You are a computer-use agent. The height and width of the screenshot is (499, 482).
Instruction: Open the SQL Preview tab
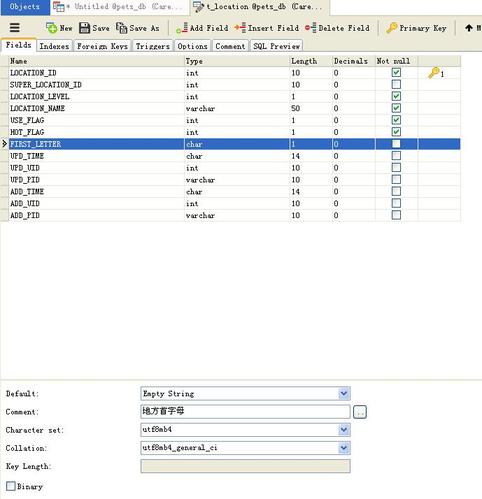[x=276, y=46]
